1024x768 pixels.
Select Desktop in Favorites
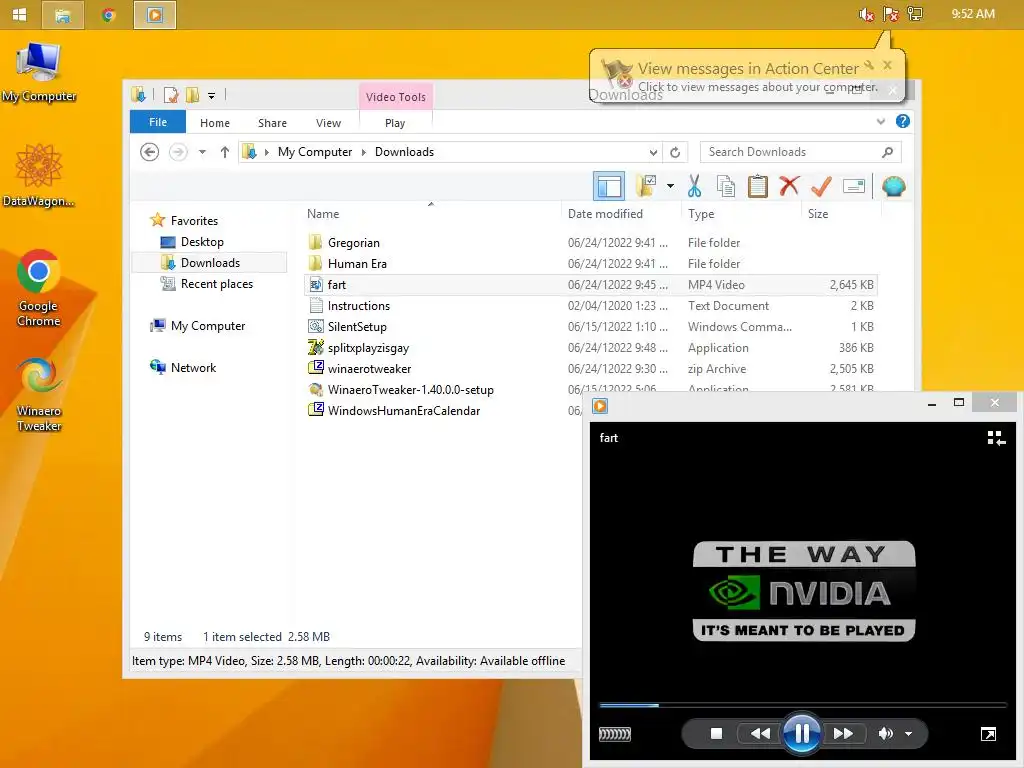(x=202, y=242)
